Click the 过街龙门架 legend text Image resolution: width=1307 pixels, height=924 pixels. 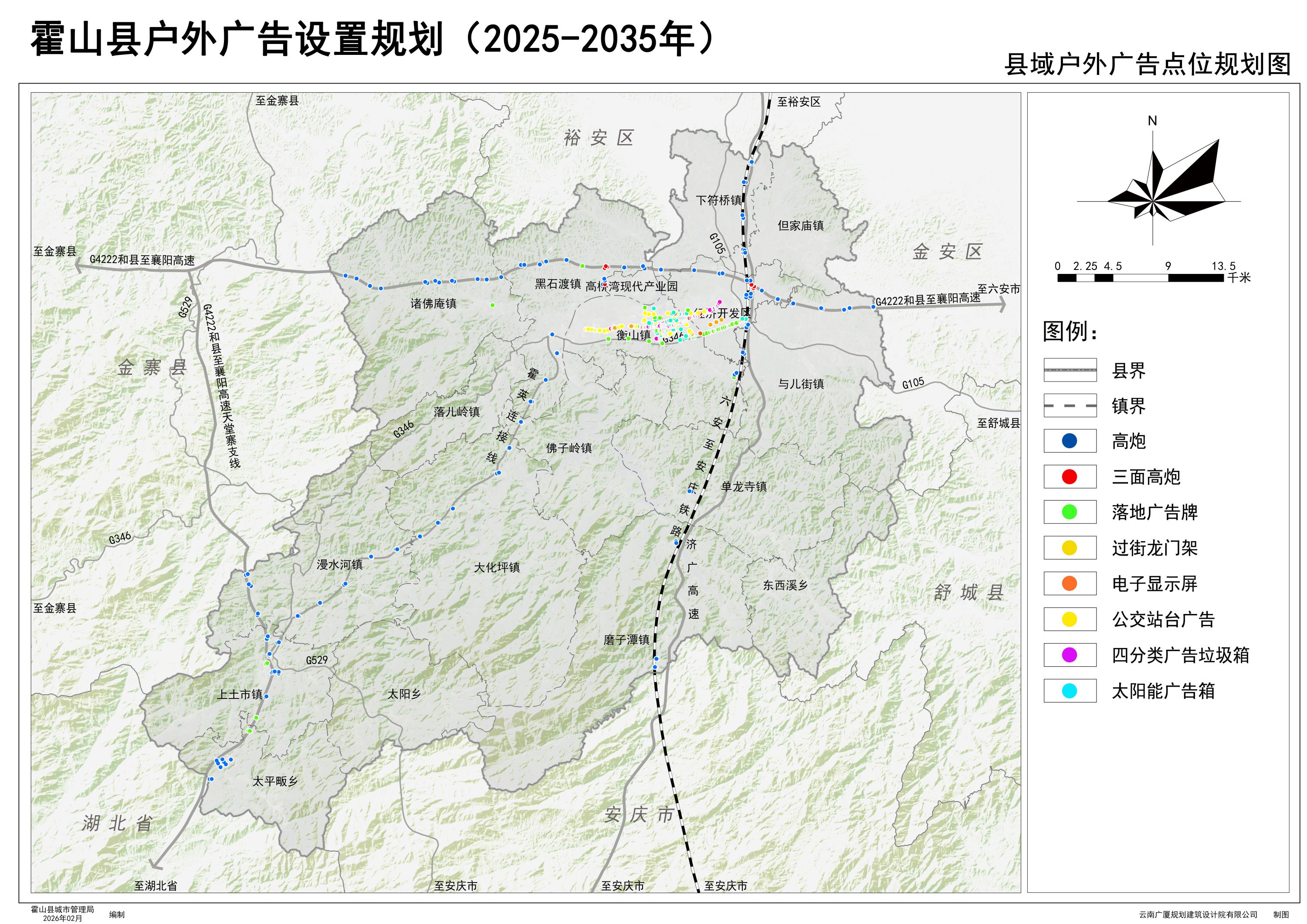(1155, 548)
